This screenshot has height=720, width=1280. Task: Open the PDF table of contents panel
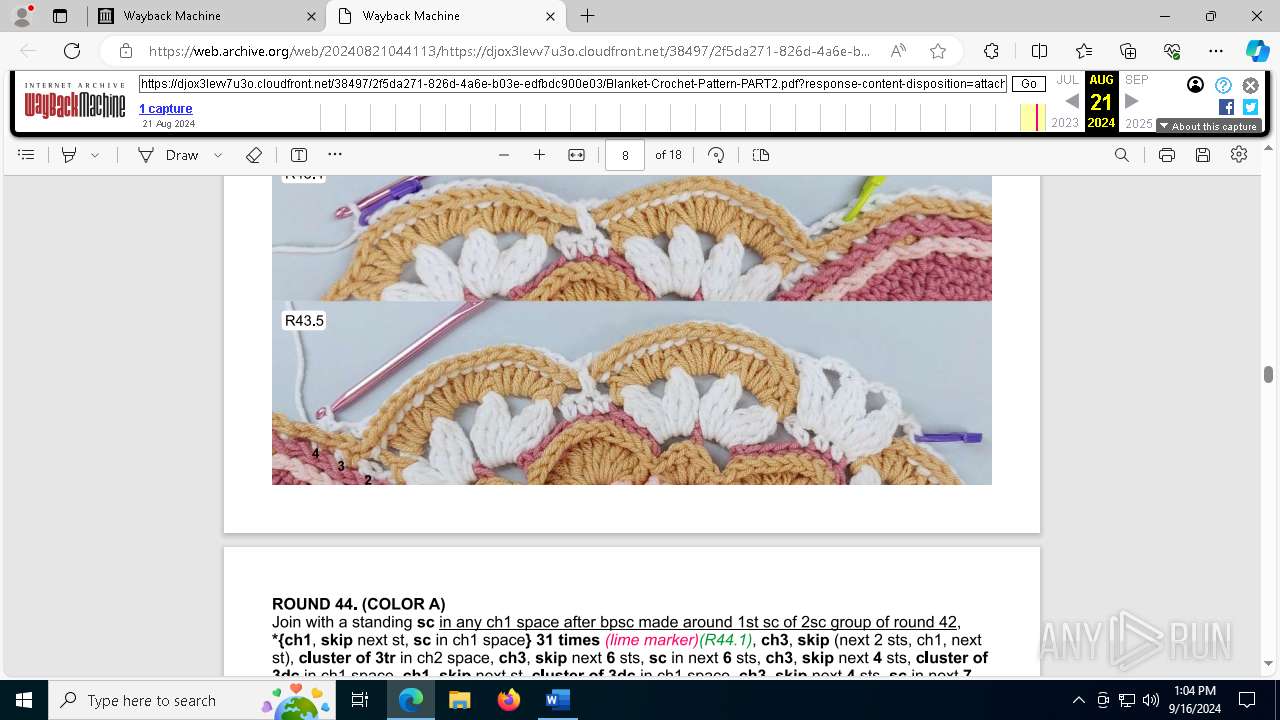[x=26, y=155]
